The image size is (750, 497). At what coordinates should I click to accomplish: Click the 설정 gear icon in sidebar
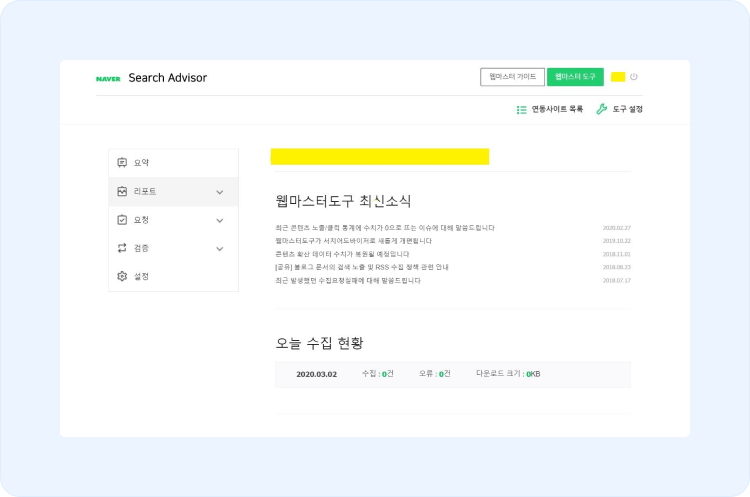[122, 276]
